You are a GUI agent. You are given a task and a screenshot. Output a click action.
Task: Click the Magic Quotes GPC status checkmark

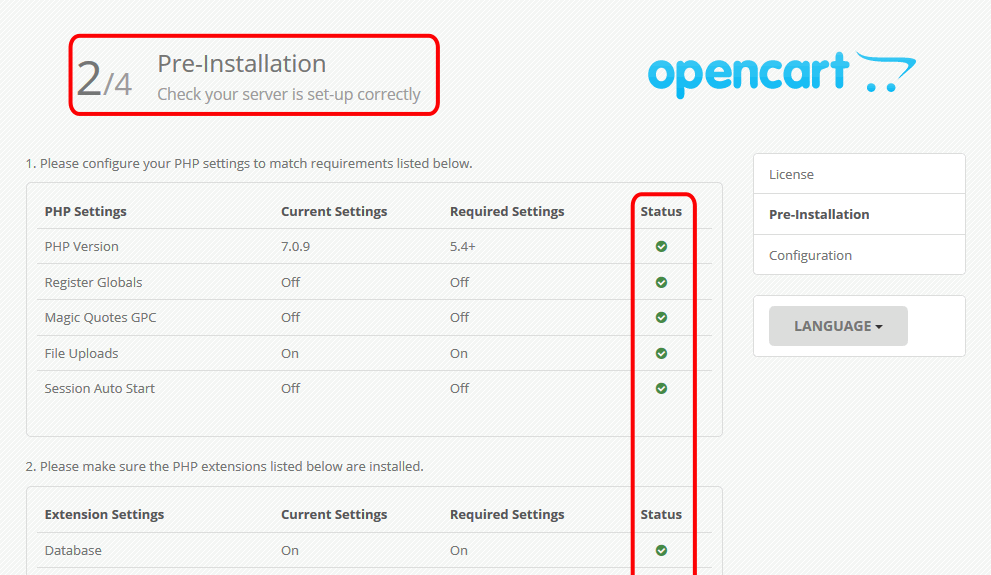click(661, 317)
